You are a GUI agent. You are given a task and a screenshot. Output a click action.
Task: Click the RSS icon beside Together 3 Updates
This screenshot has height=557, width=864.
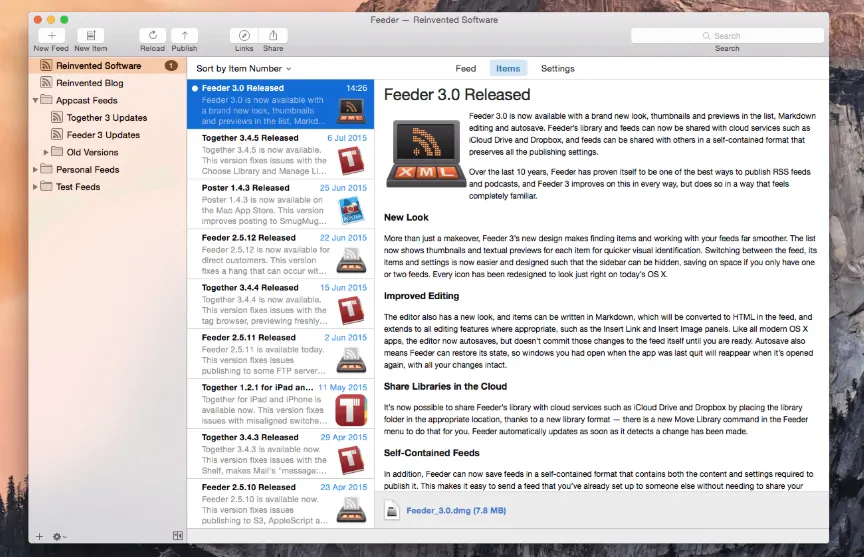point(57,117)
